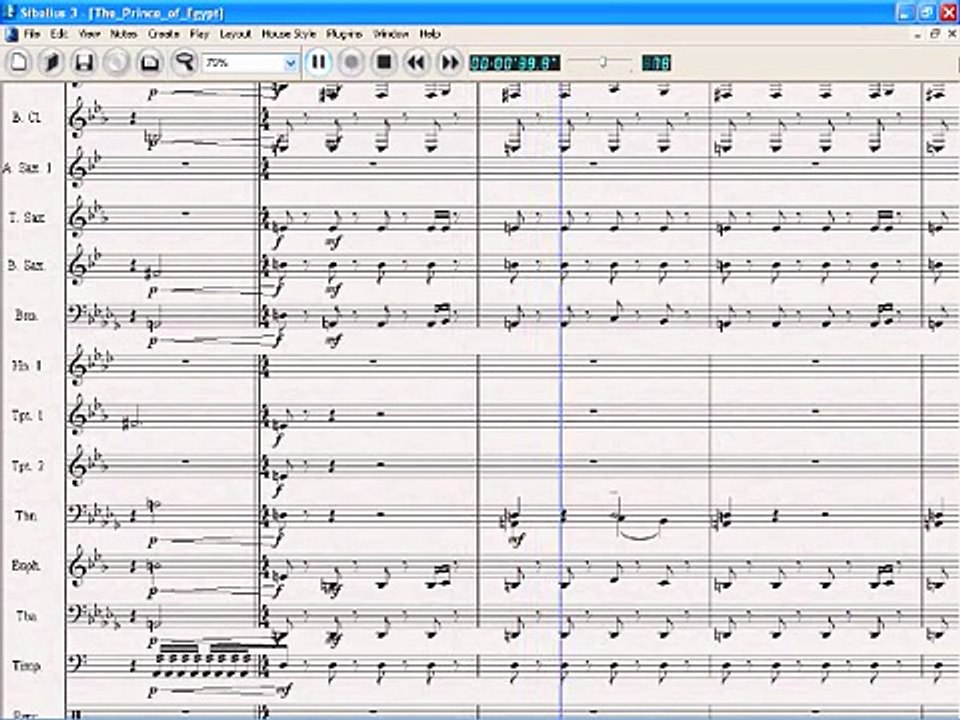Click the Tpt. 1 staff label
Image resolution: width=960 pixels, height=720 pixels.
pos(28,415)
